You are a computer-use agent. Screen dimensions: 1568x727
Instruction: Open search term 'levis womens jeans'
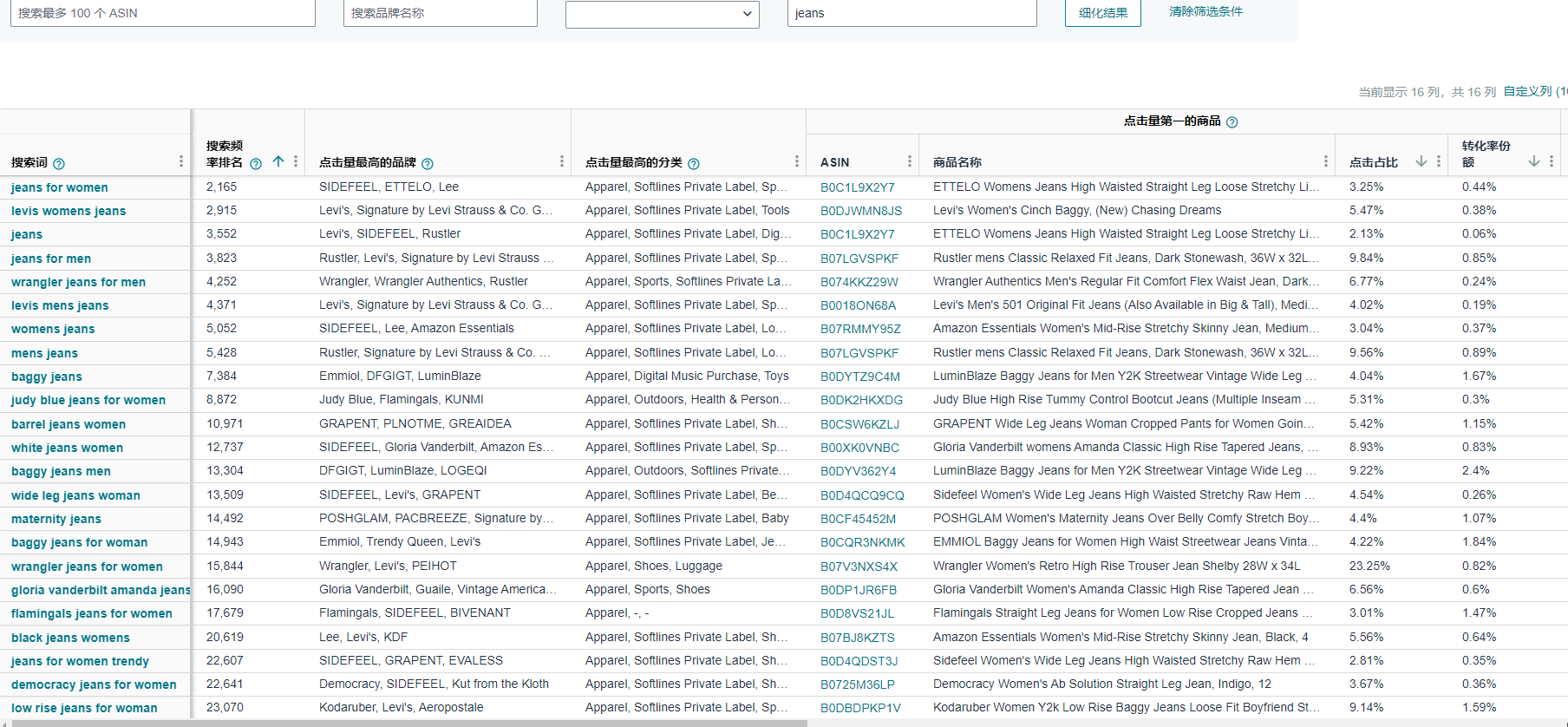point(69,211)
